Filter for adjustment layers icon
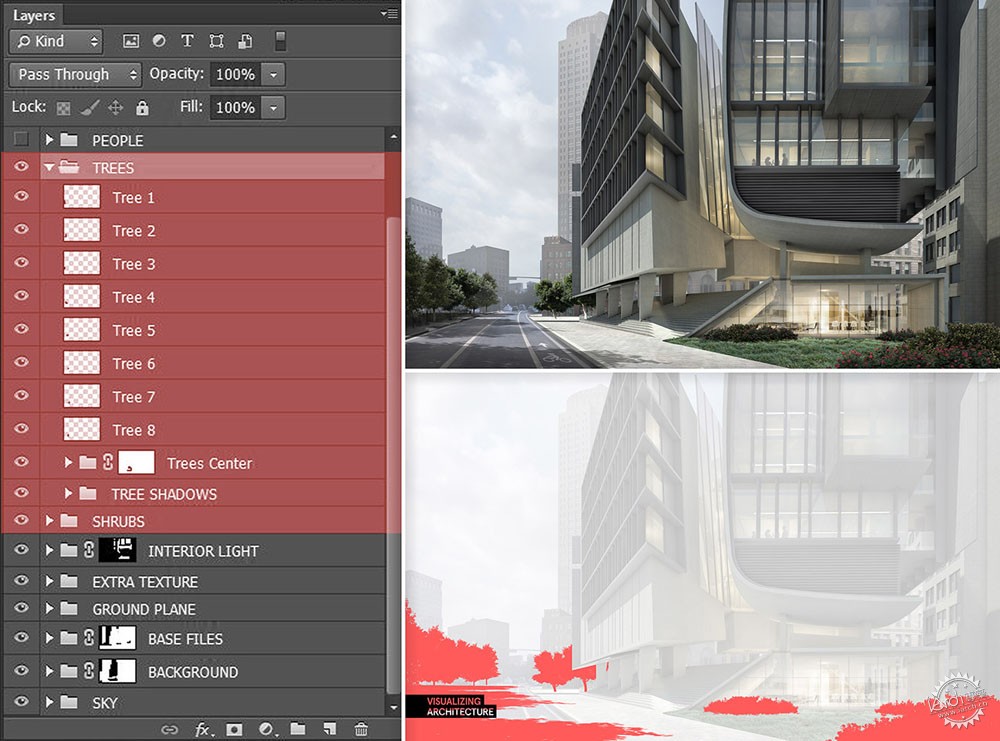Screen dimensions: 1000x741 (x=159, y=41)
